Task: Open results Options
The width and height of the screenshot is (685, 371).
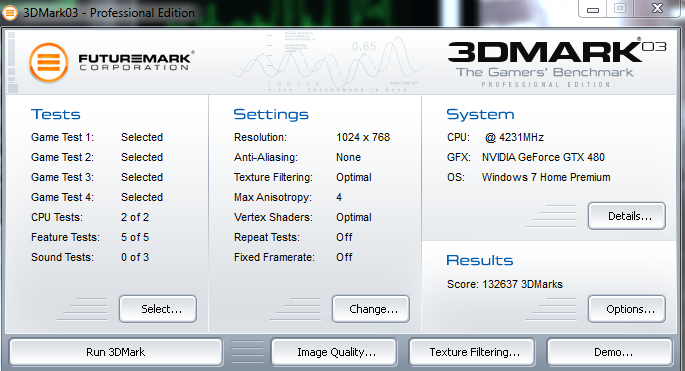Action: point(627,309)
